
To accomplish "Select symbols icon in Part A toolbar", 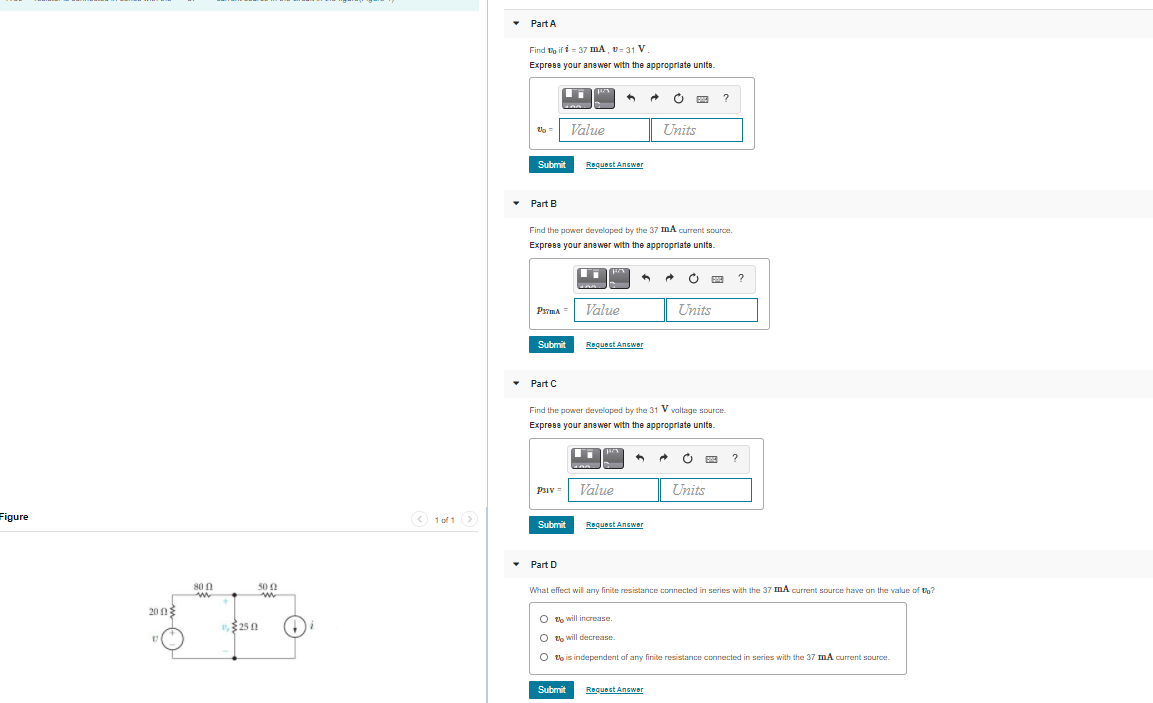I will pos(604,98).
